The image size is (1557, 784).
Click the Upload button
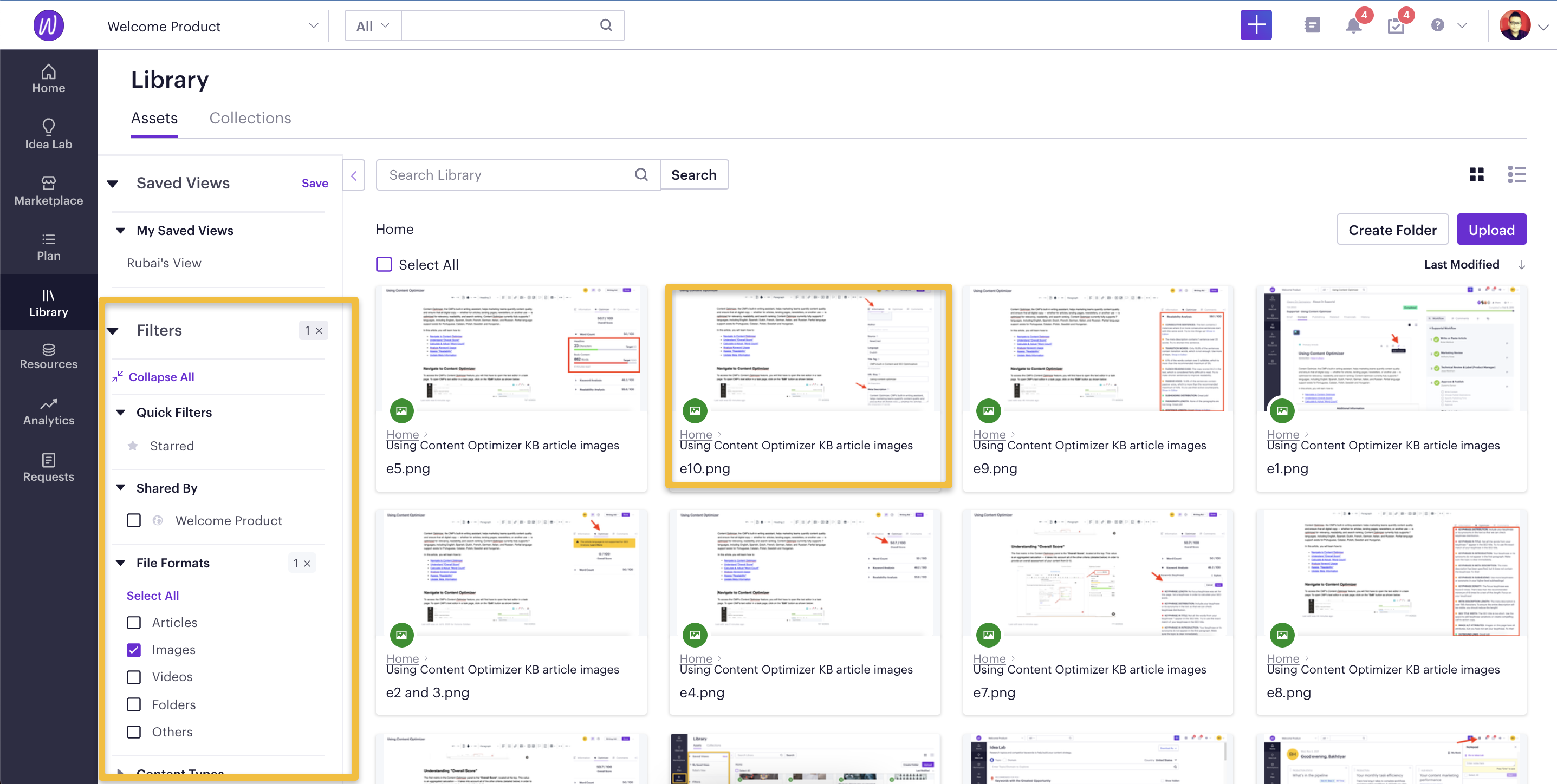coord(1491,230)
